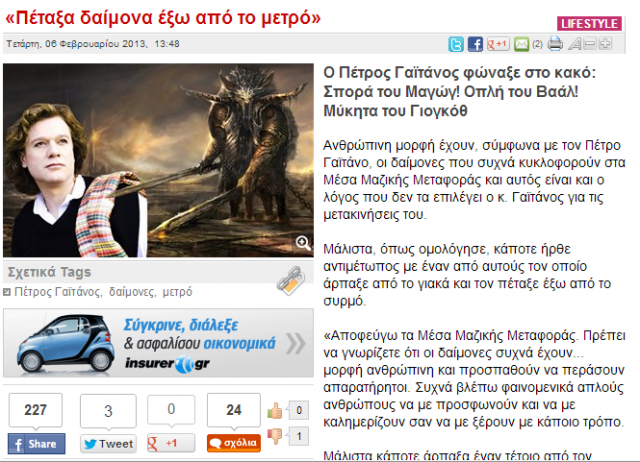Click the subtitle Ο Πέτρος Γαϊτάνος φώναξε στο κακό
This screenshot has height=462, width=640.
460,73
